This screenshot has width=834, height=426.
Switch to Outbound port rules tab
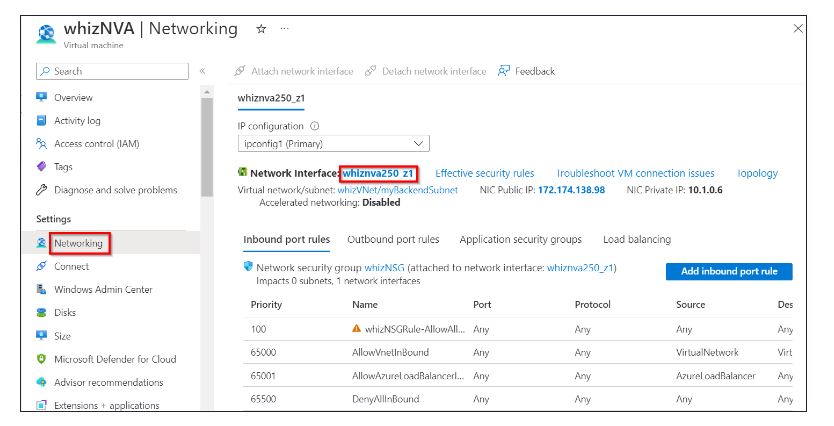tap(393, 240)
